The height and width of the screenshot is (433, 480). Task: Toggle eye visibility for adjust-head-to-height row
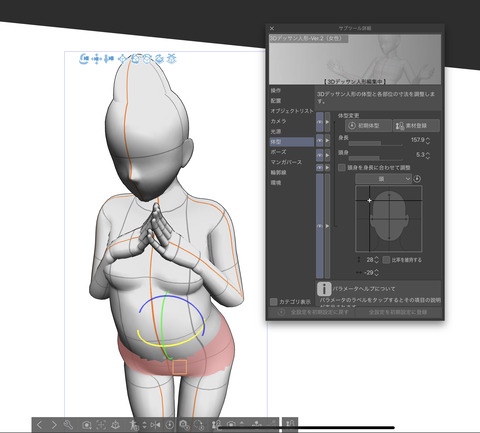(x=320, y=168)
